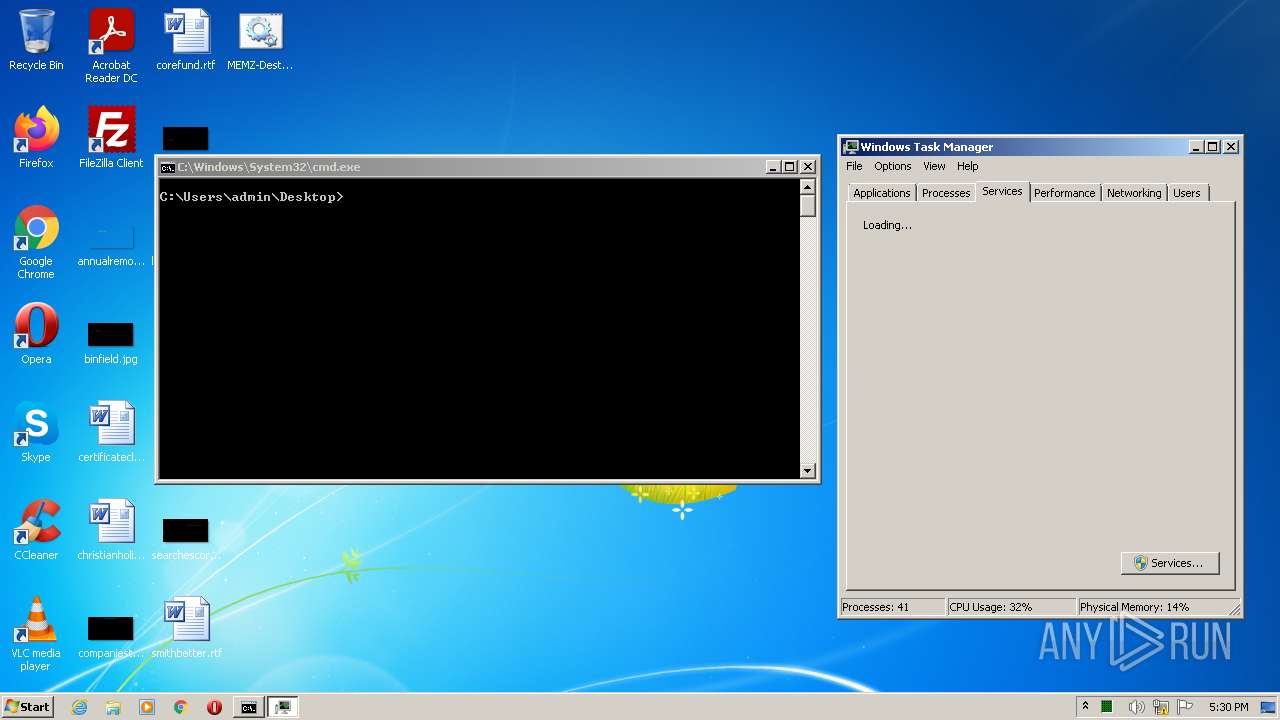Click the cmd.exe title bar system icon
This screenshot has height=720, width=1280.
coord(168,167)
